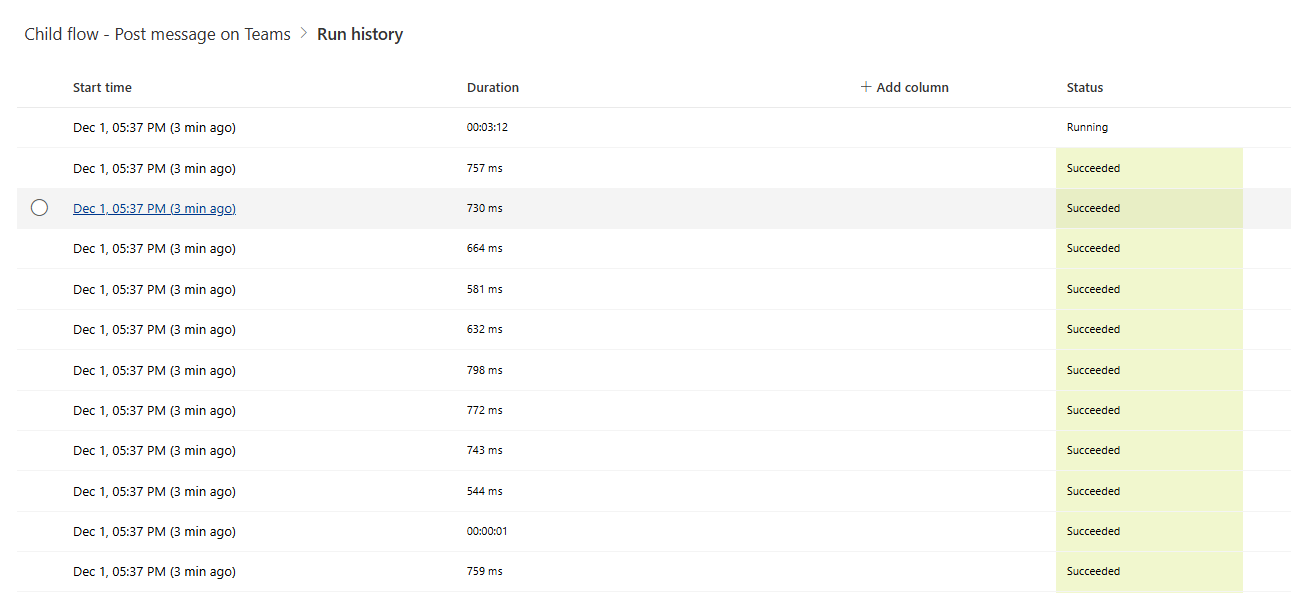Click Succeeded status on the 664 ms run
Viewport: 1291px width, 593px height.
(1093, 248)
